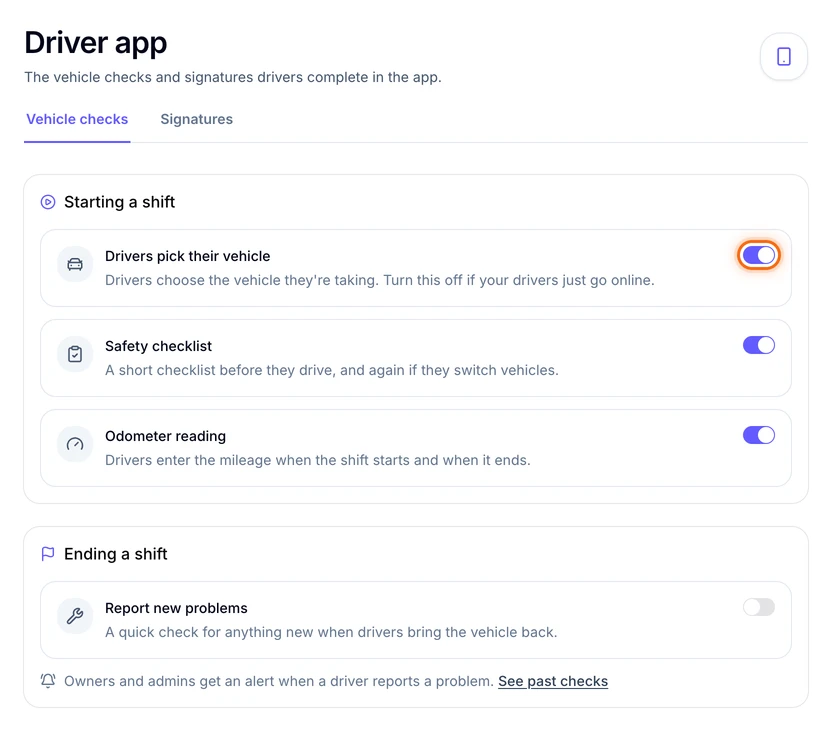Click the "Driver app" page title
Viewport: 832px width, 731px height.
(96, 43)
